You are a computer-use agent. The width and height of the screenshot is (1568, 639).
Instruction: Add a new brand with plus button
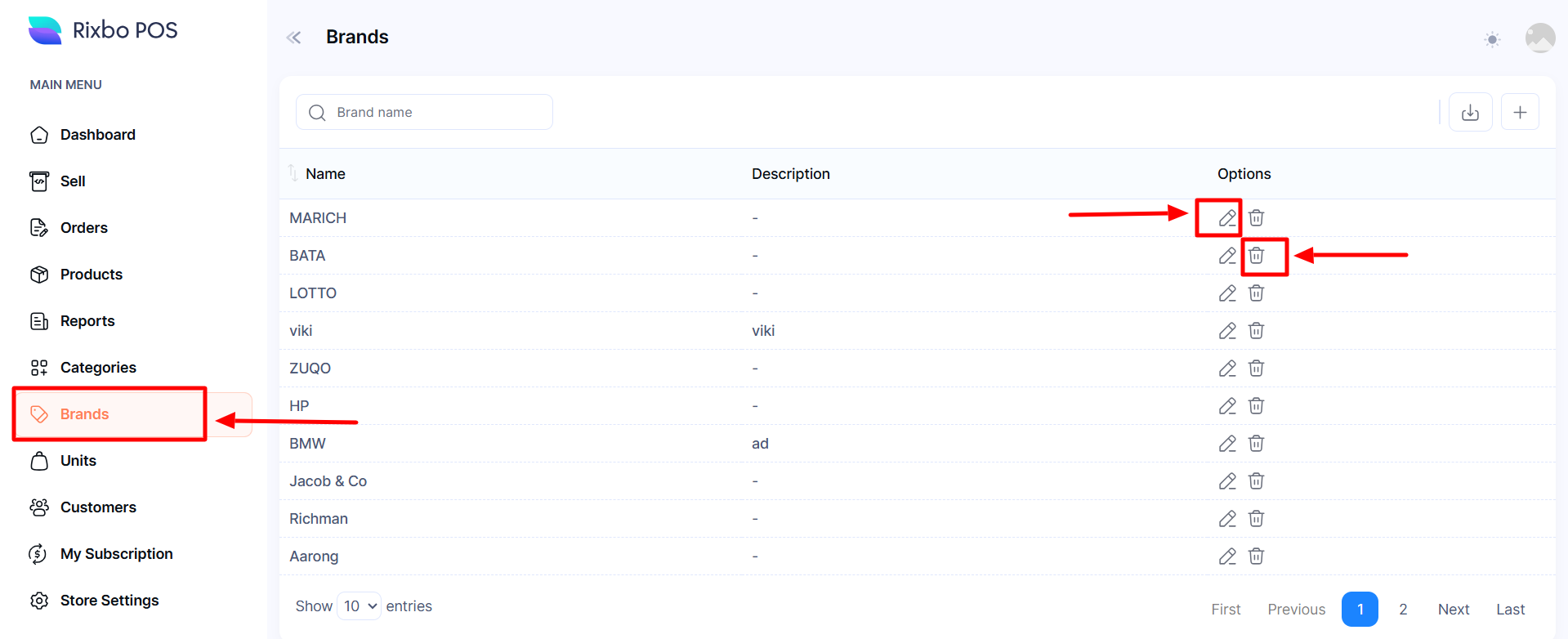[1520, 113]
